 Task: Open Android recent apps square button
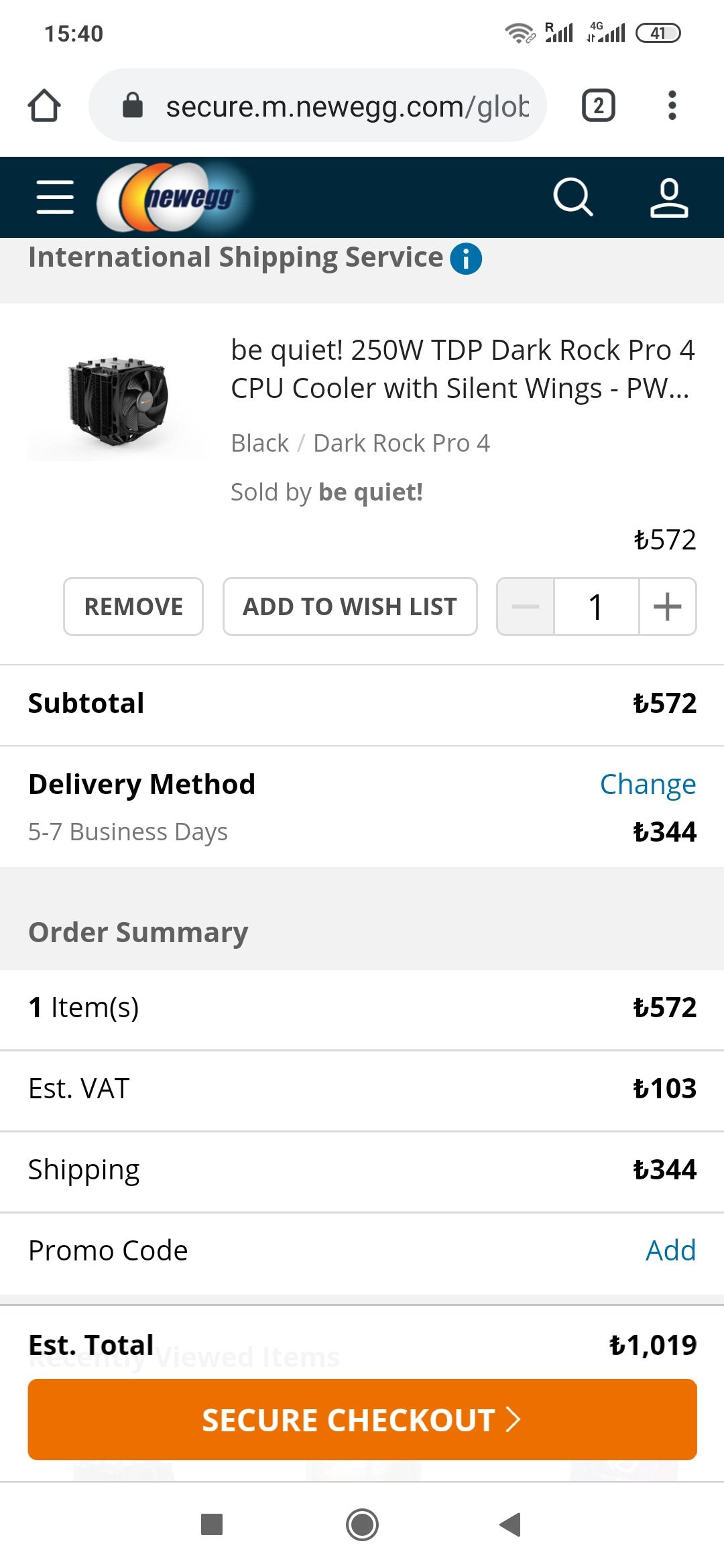(212, 1524)
